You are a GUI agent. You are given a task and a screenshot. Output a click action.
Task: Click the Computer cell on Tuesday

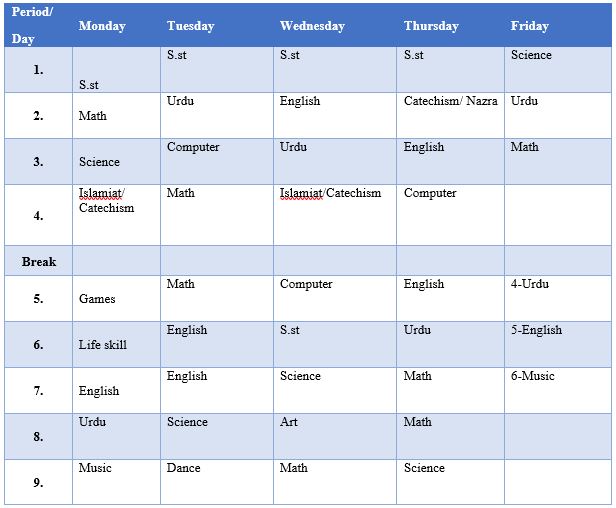coord(217,161)
